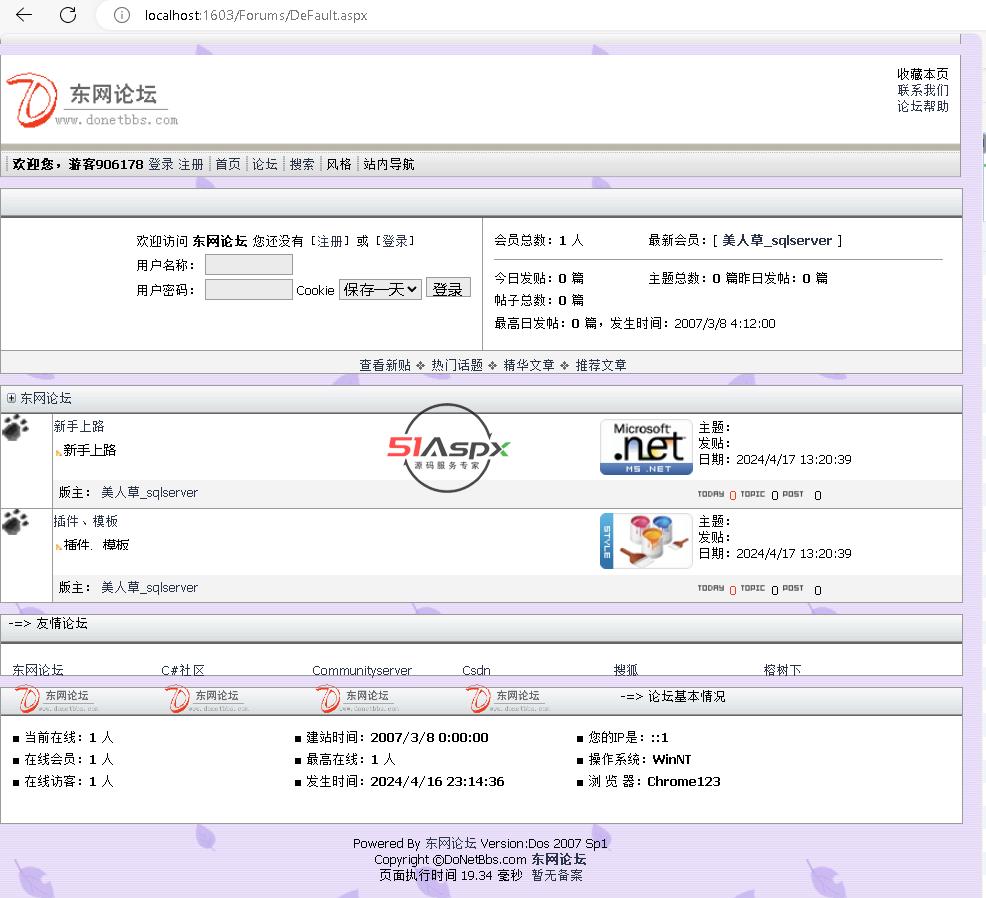986x898 pixels.
Task: Open friendly link 搜狐
Action: click(x=626, y=670)
